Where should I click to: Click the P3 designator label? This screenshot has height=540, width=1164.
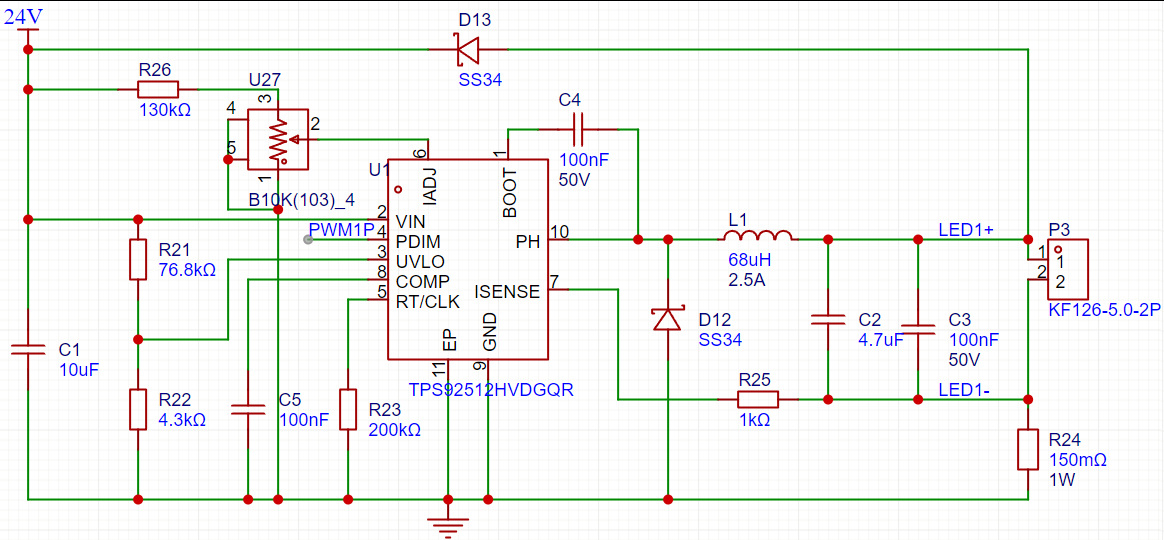tap(1059, 229)
